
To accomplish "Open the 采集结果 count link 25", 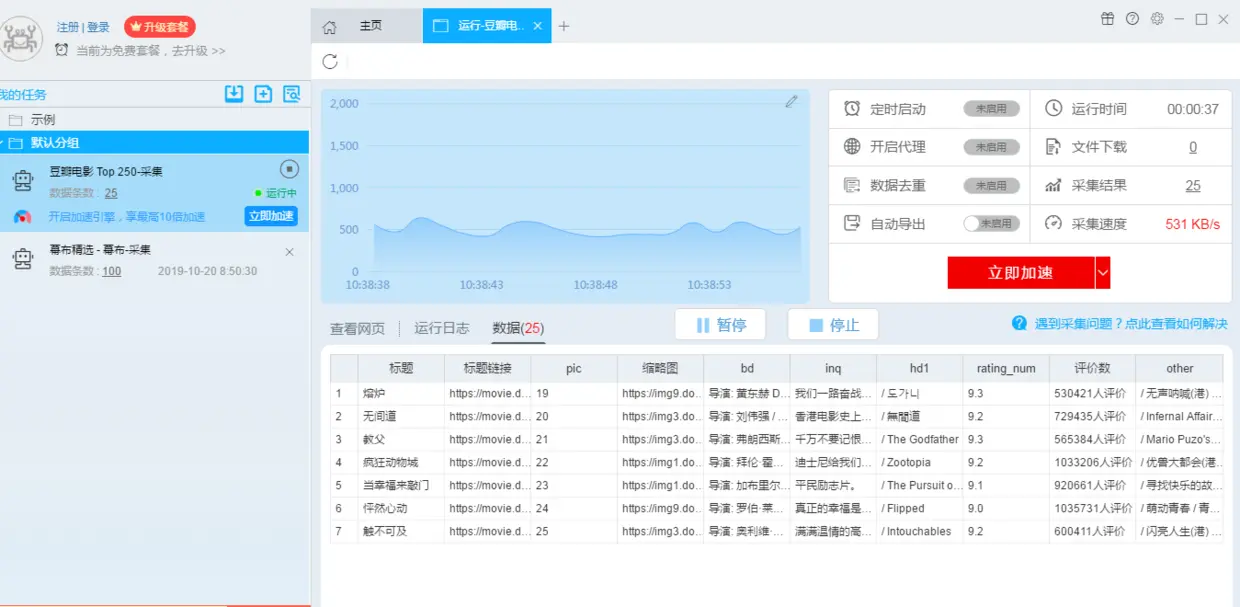I will [x=1193, y=185].
